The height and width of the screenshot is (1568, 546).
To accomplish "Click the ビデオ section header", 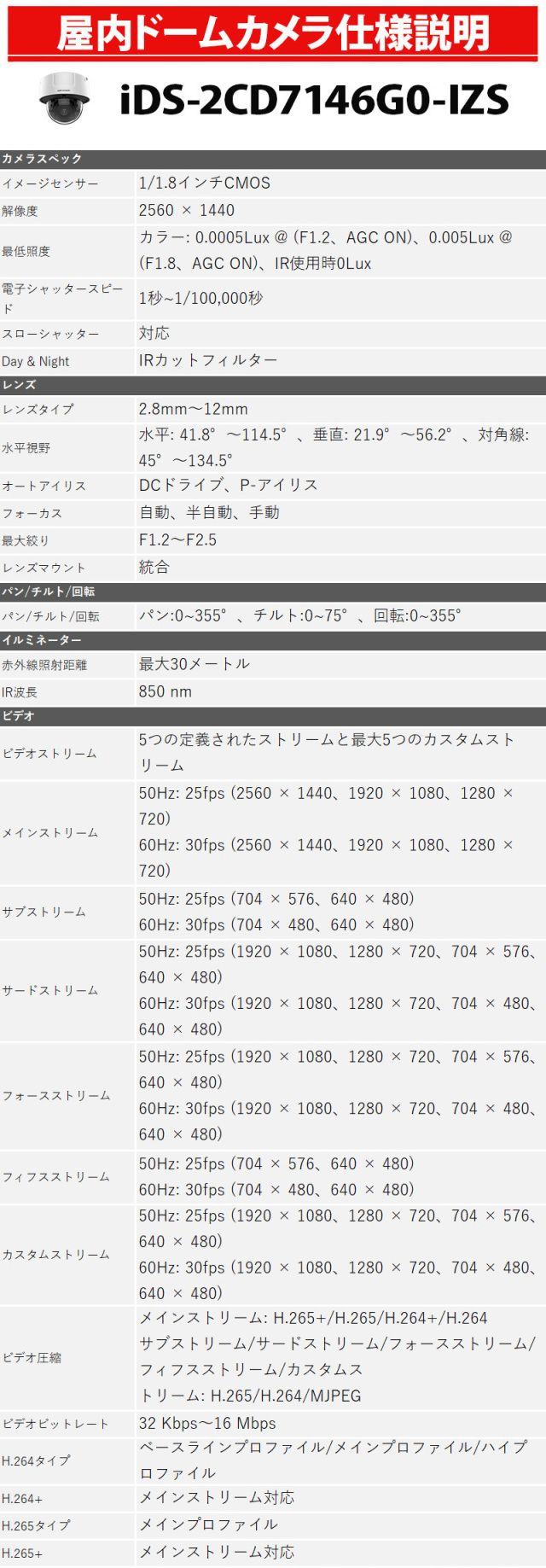I will point(18,716).
